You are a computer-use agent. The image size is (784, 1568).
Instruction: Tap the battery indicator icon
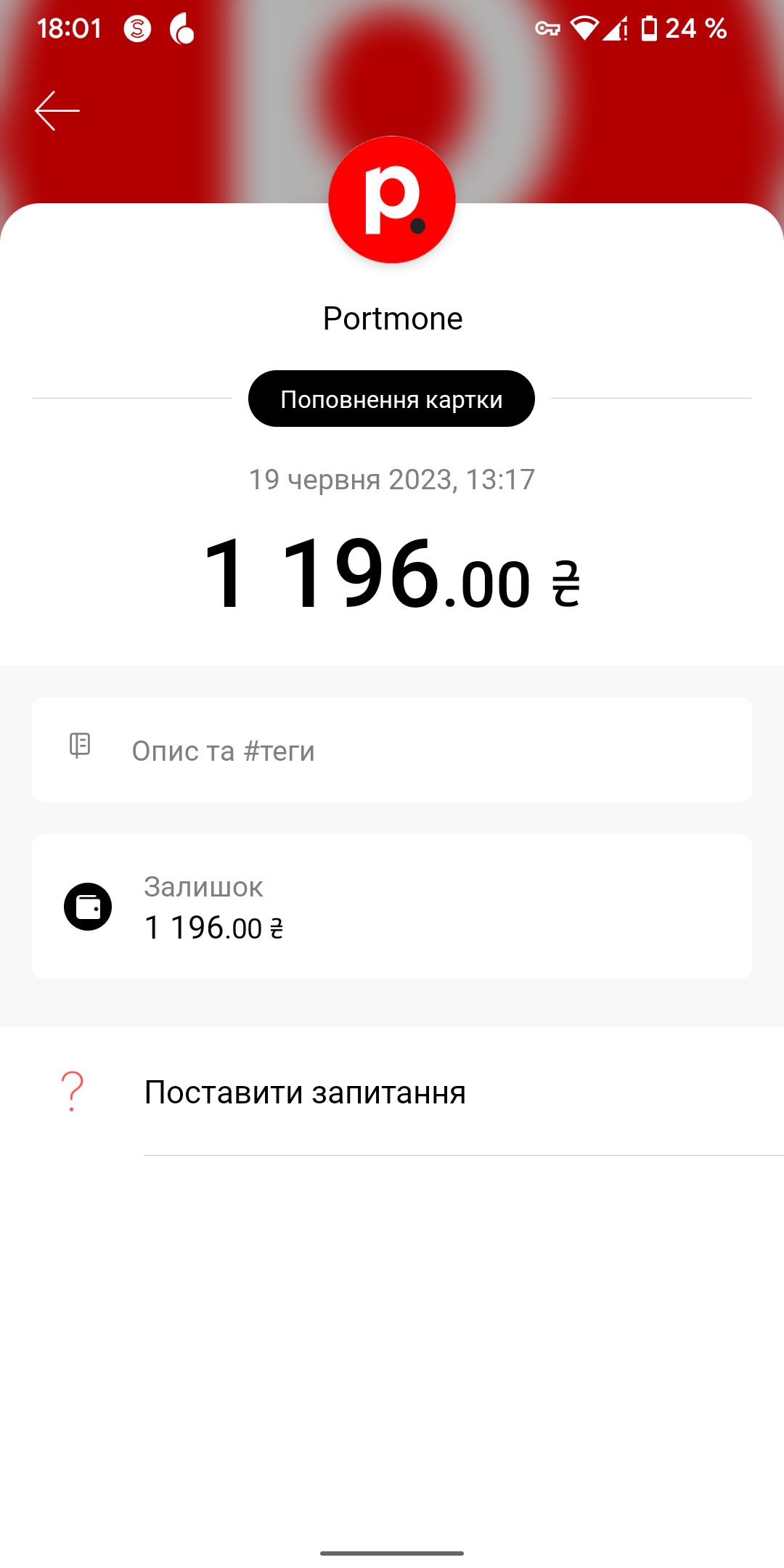(649, 29)
